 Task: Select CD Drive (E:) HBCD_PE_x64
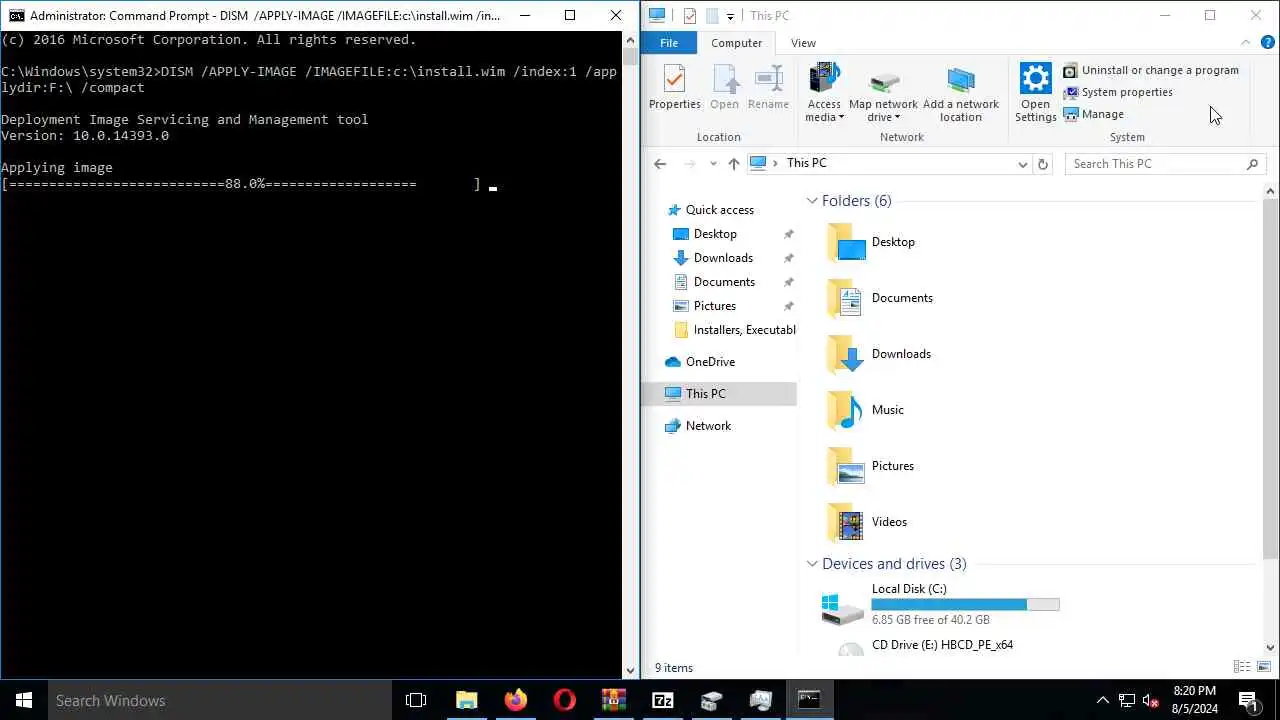pyautogui.click(x=940, y=645)
